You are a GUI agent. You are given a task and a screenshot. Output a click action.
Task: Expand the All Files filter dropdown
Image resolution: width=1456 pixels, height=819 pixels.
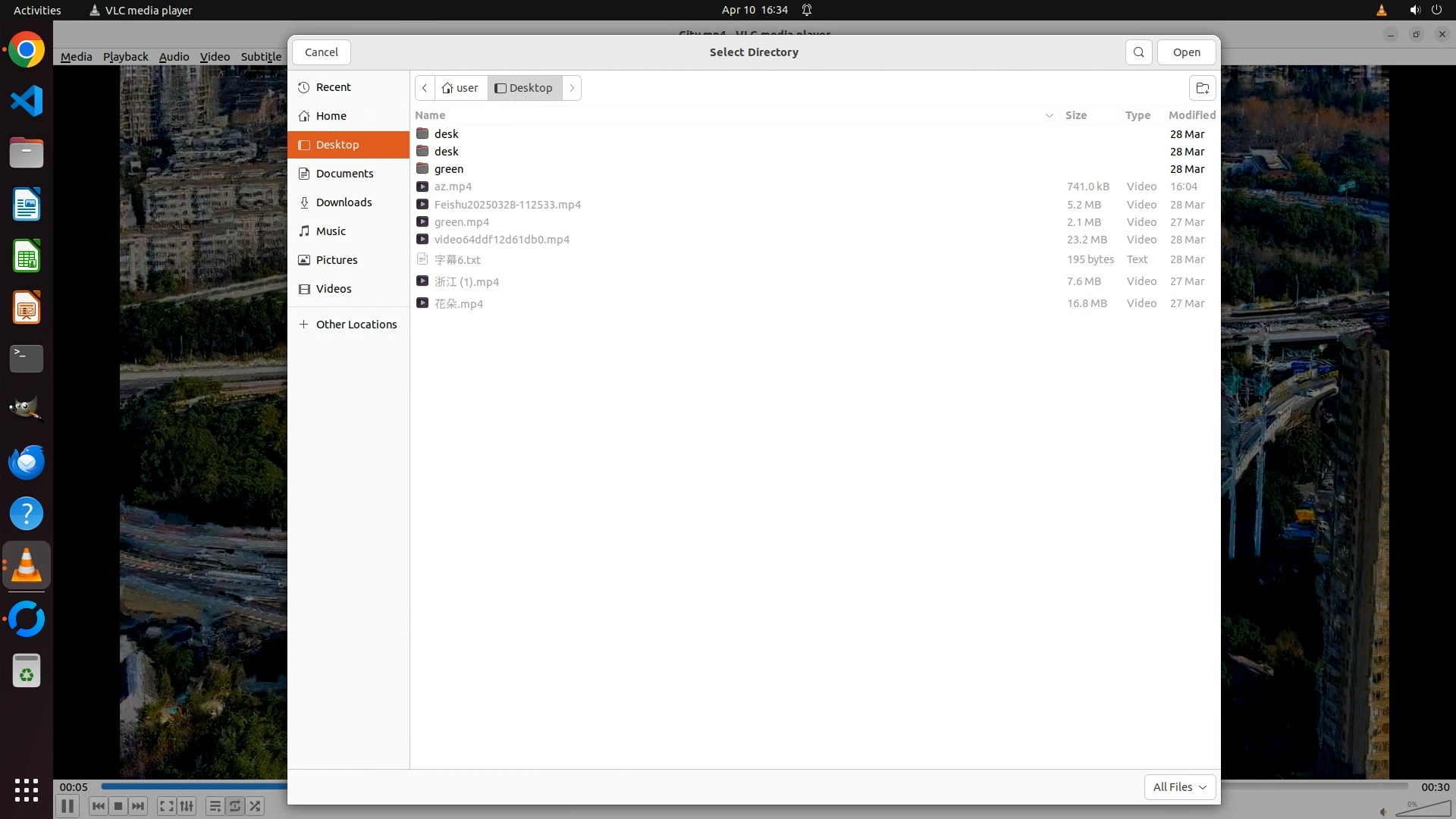1179,787
